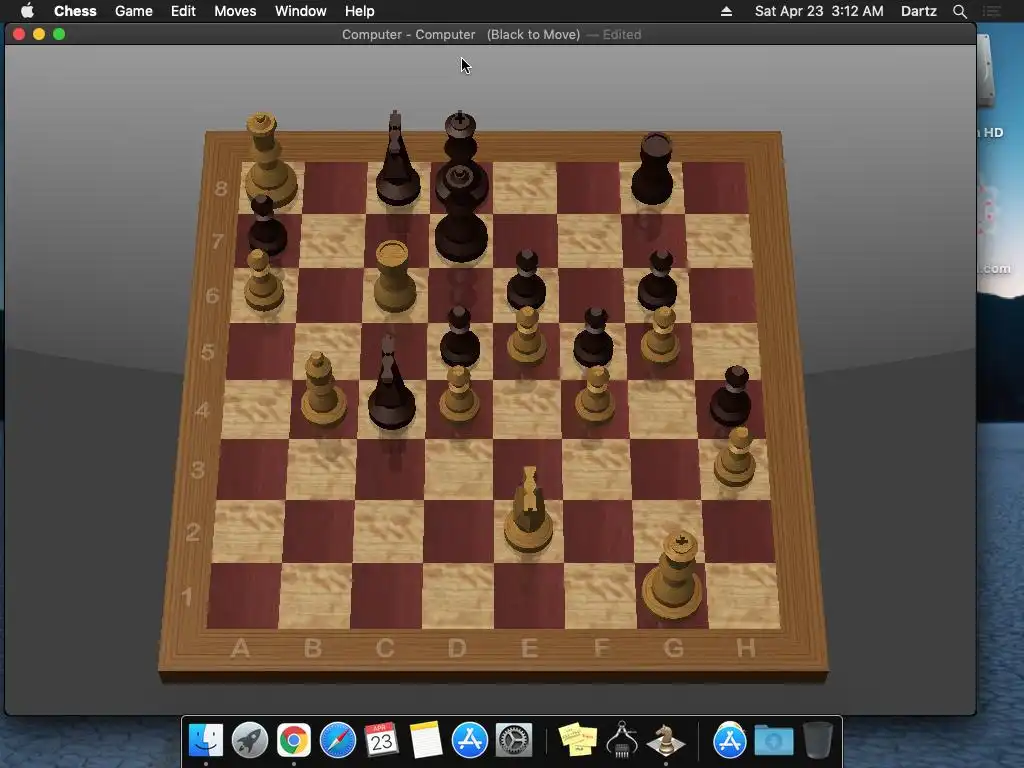Click the eject icon in menu bar
The width and height of the screenshot is (1024, 768).
point(726,11)
